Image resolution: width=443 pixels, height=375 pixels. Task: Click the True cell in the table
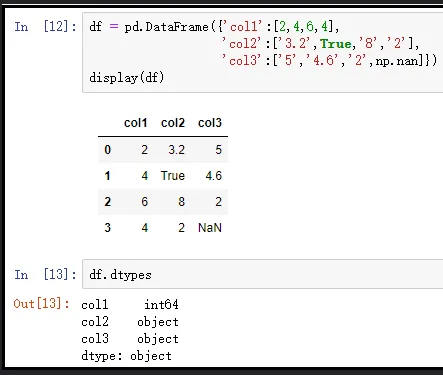pyautogui.click(x=173, y=176)
